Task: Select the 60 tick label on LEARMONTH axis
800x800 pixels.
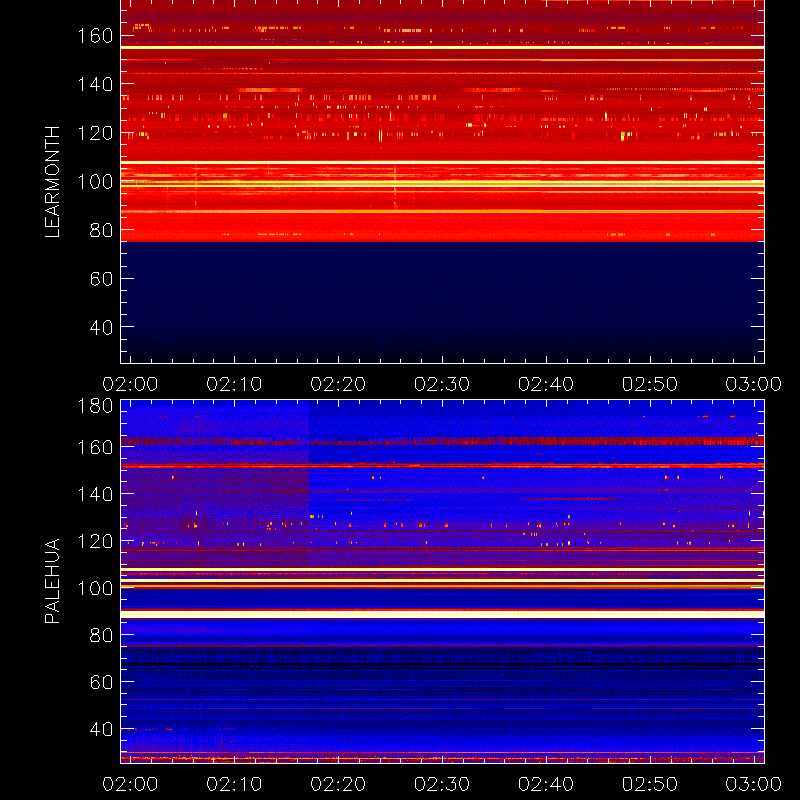Action: 101,279
